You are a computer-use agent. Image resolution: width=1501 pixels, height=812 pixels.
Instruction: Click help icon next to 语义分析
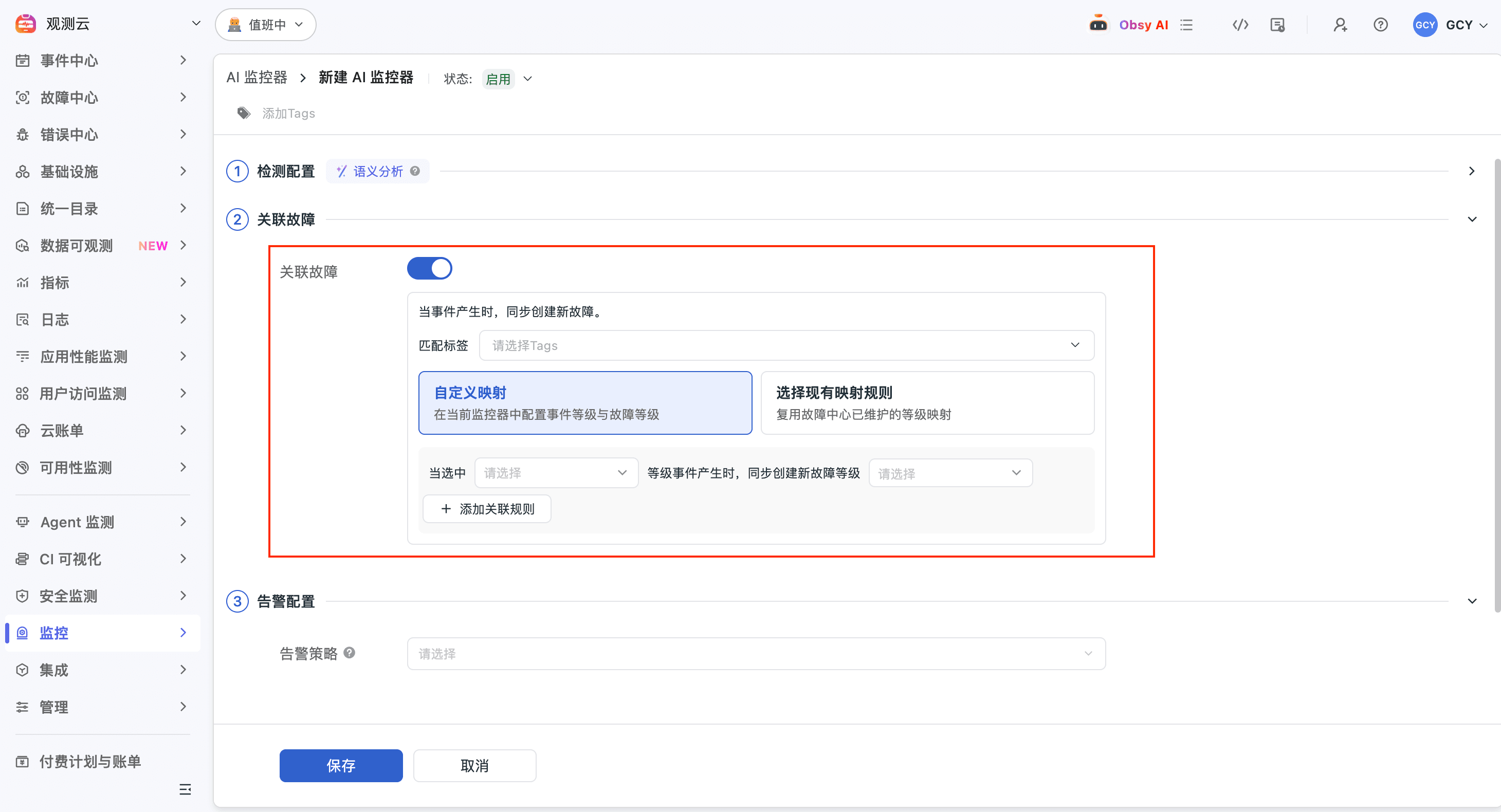point(415,171)
